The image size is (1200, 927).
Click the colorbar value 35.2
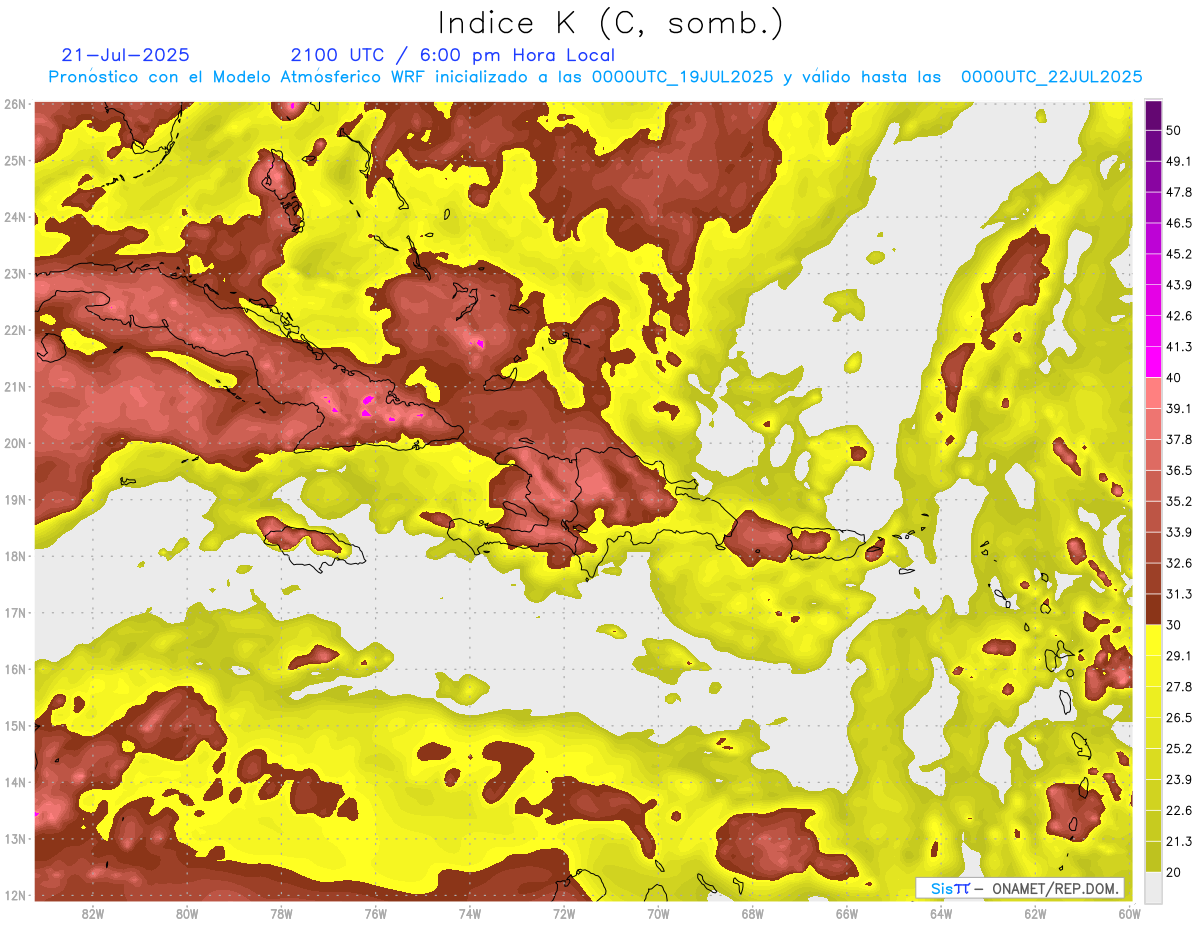tap(1179, 501)
